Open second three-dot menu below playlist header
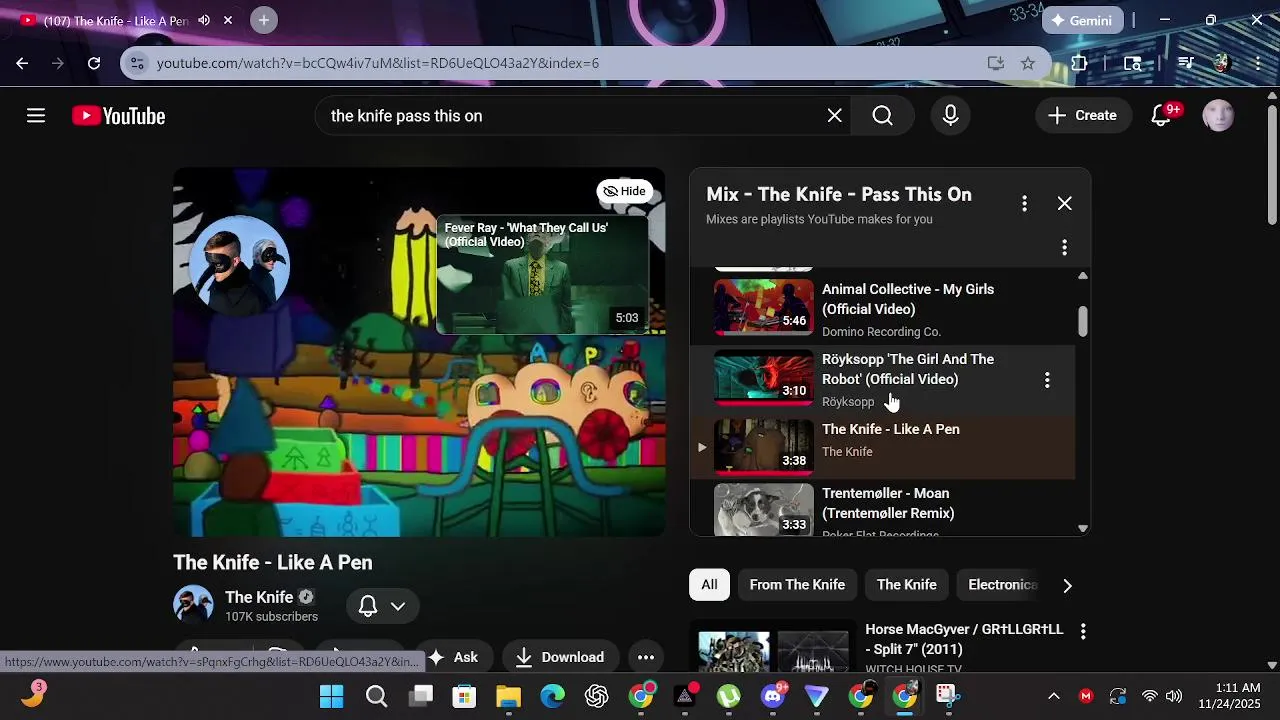This screenshot has width=1280, height=720. point(1064,247)
